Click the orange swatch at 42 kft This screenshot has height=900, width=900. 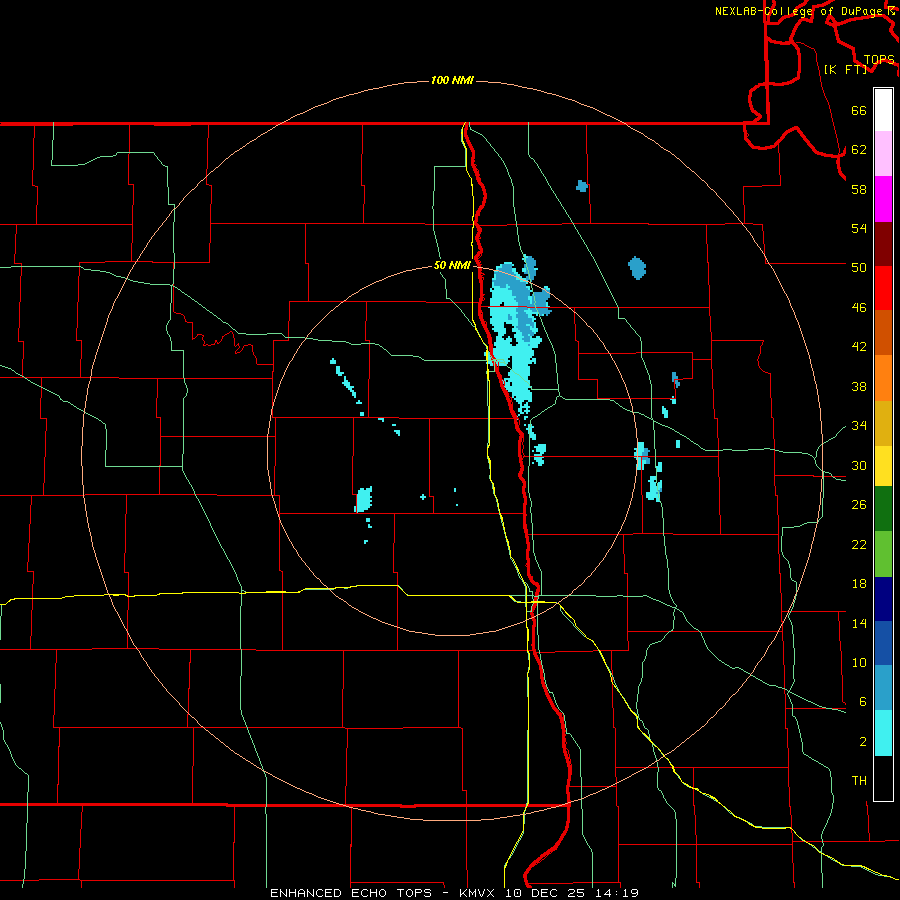(883, 378)
